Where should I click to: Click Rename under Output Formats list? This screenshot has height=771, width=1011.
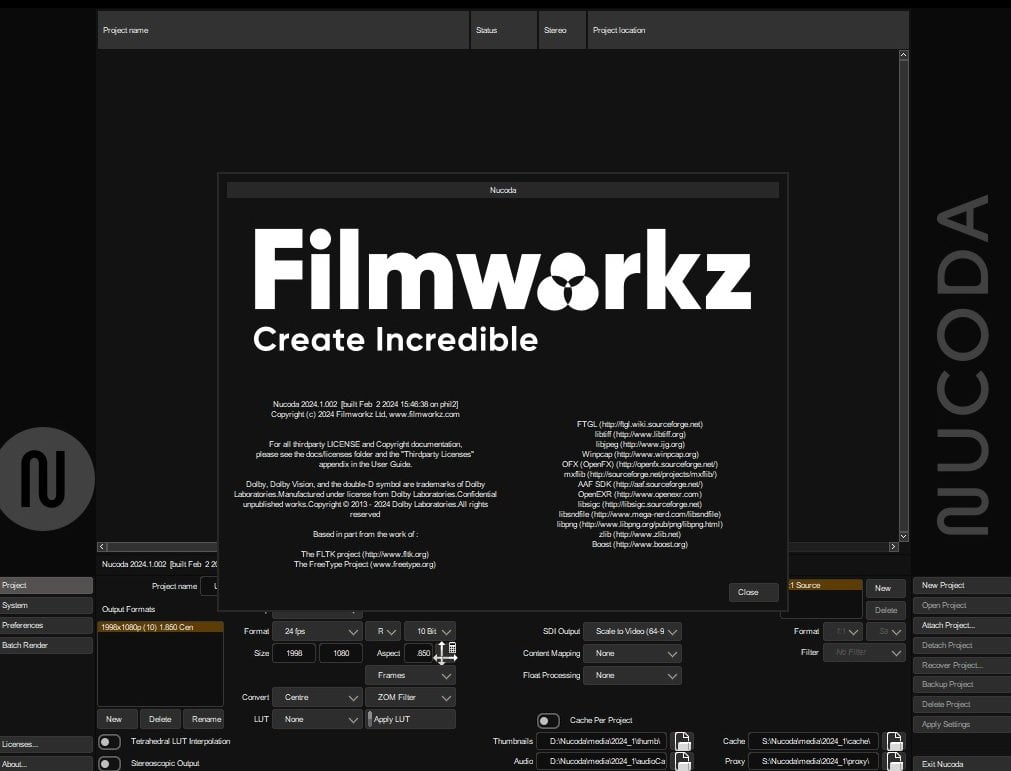tap(203, 719)
